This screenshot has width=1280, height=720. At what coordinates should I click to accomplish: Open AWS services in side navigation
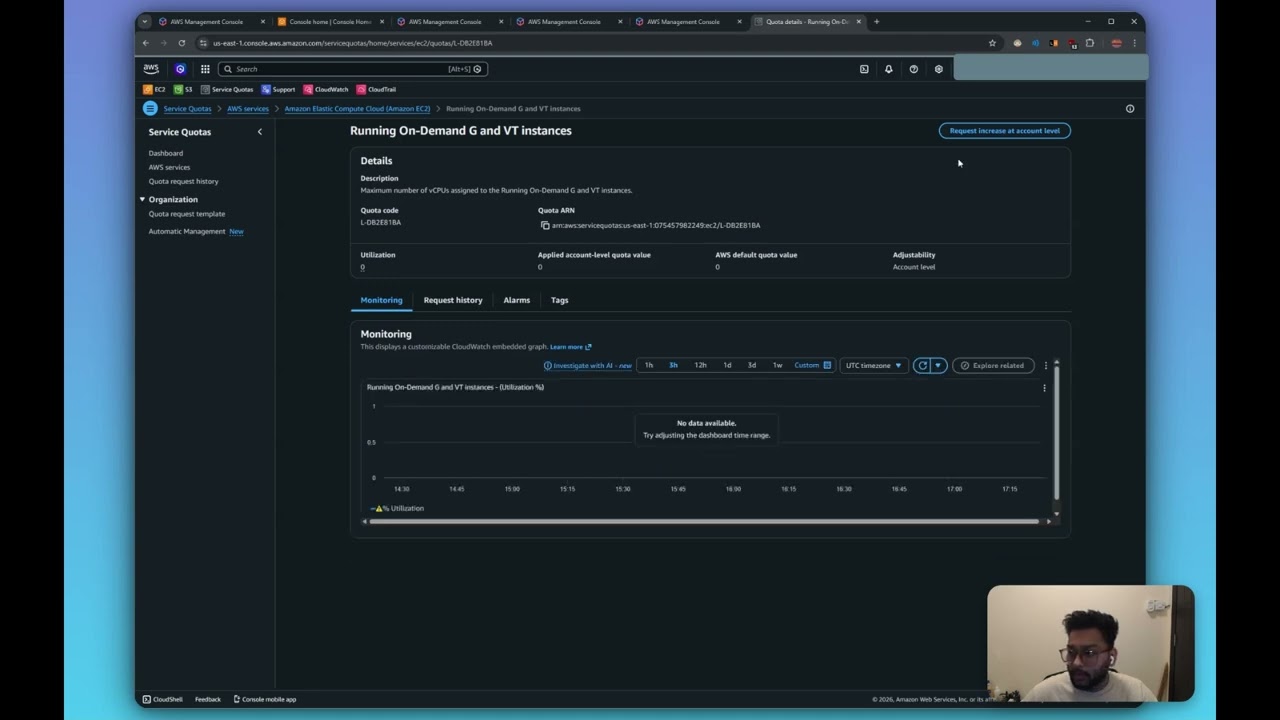pyautogui.click(x=169, y=167)
